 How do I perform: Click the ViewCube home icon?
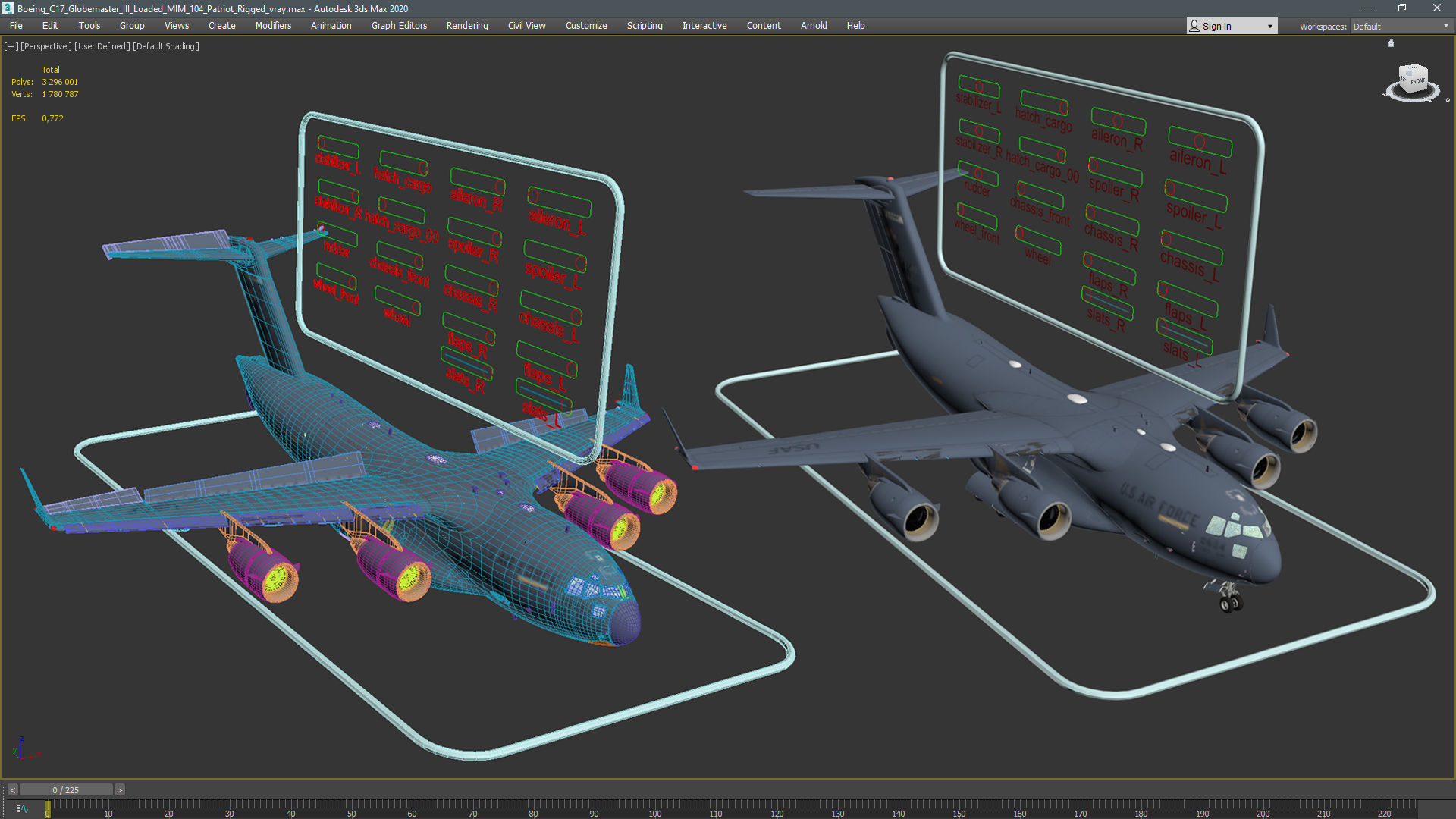(x=1391, y=43)
